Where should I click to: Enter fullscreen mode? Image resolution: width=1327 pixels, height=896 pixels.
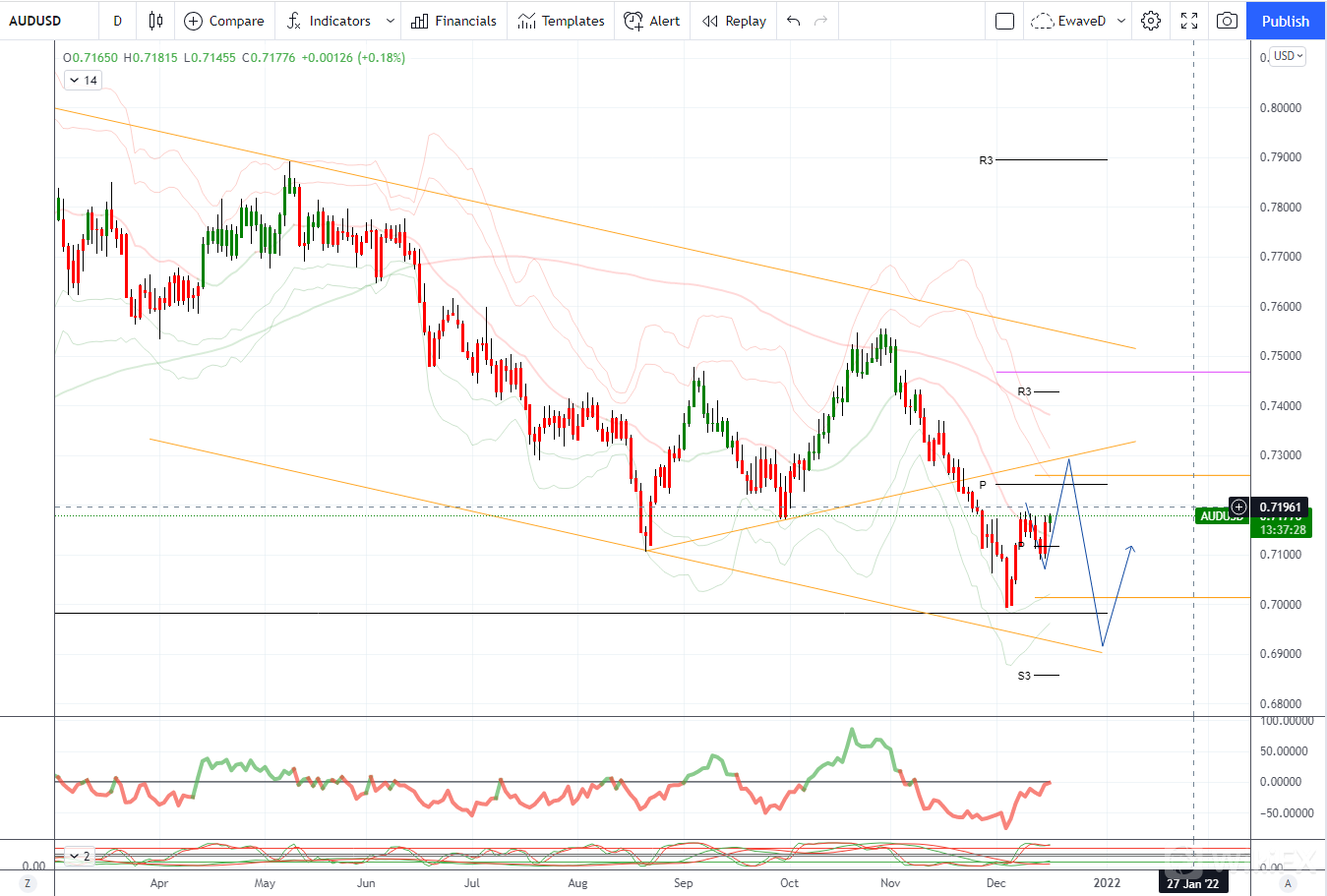tap(1189, 21)
